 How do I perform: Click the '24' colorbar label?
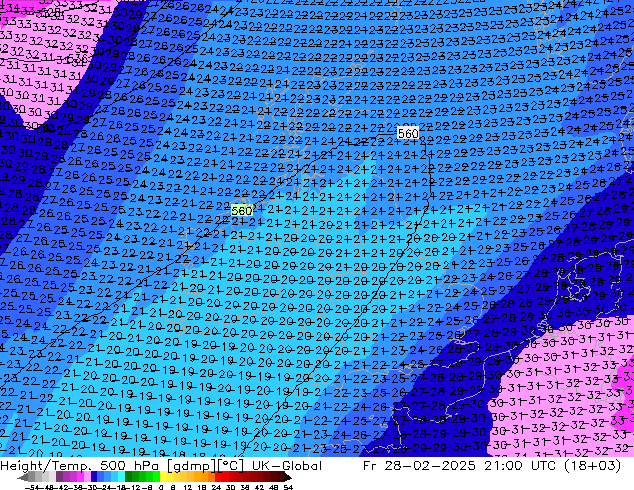216,488
